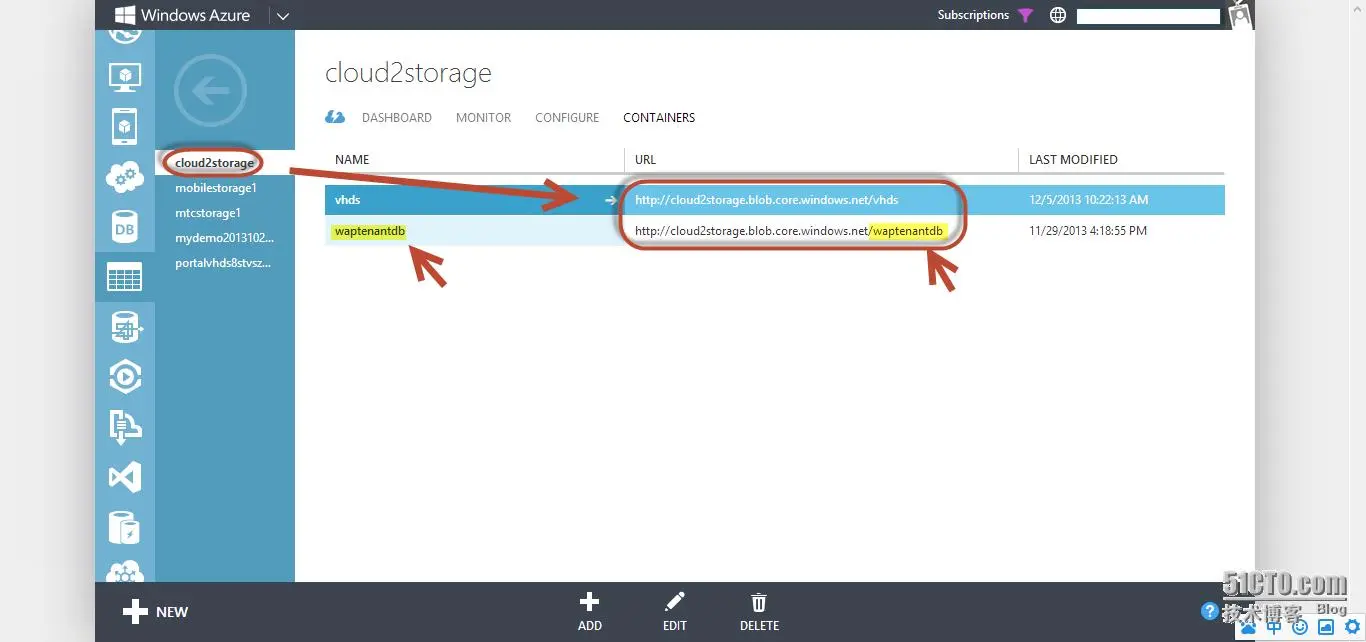Sort by the NAME column header
Viewport: 1366px width, 642px height.
click(x=352, y=160)
